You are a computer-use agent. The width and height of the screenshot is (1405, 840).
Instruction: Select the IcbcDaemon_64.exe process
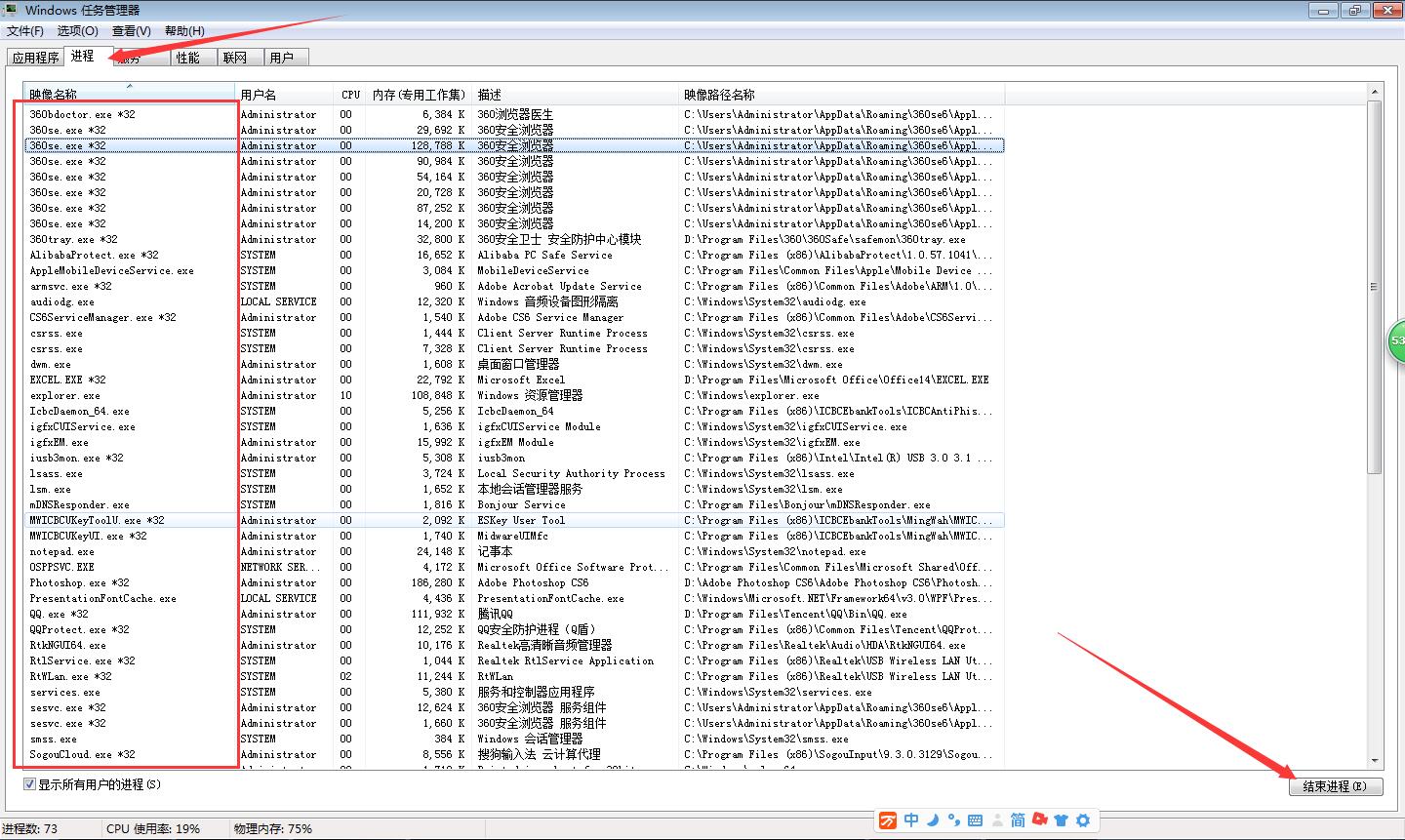(x=514, y=411)
